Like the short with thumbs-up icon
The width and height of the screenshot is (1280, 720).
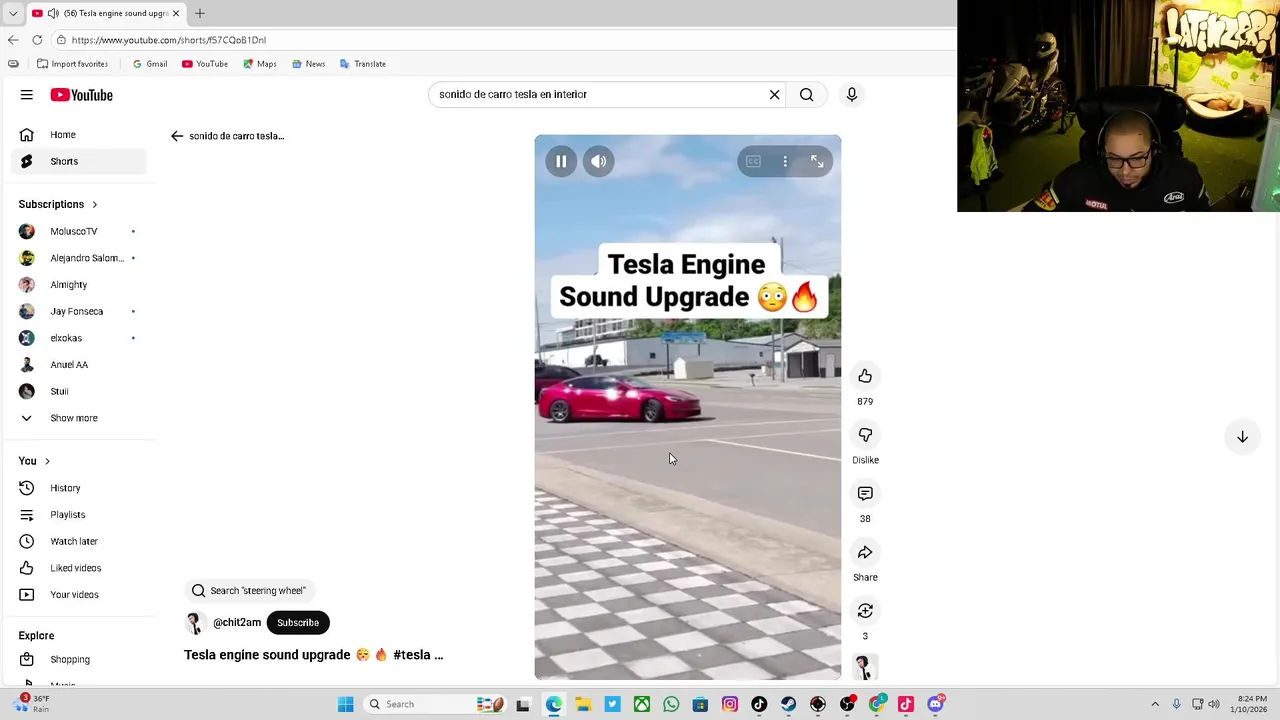coord(865,376)
